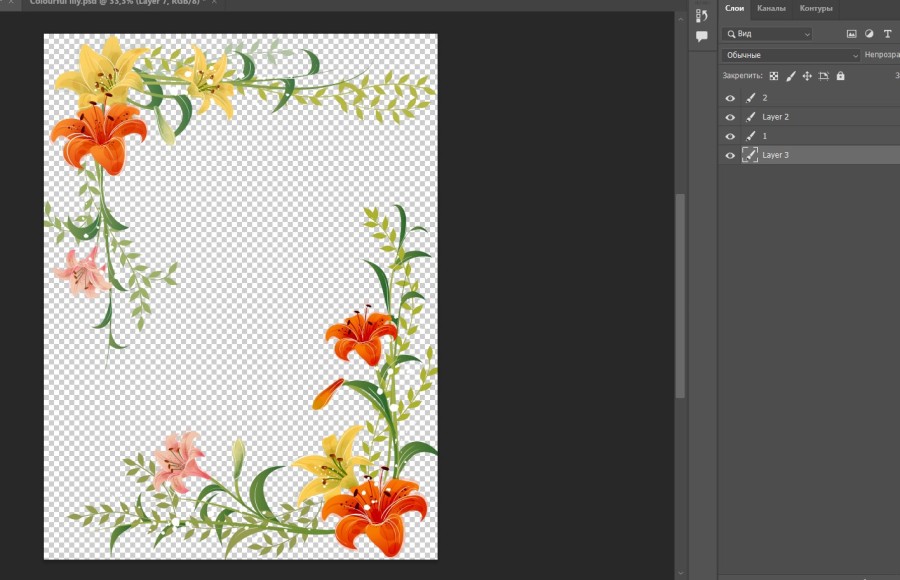Click the pixel layer filter icon

[x=853, y=33]
